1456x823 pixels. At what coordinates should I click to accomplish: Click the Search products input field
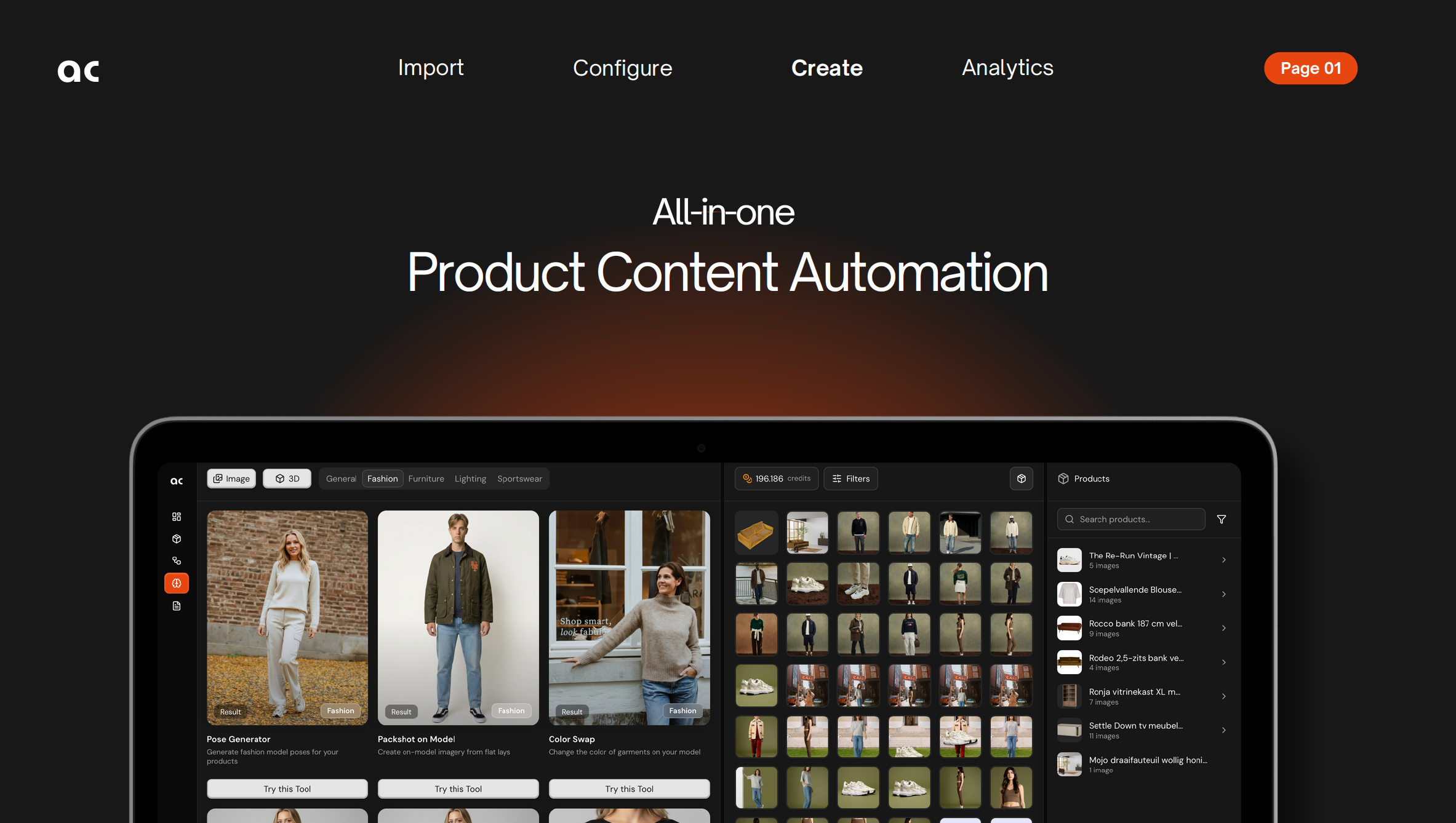click(x=1131, y=519)
